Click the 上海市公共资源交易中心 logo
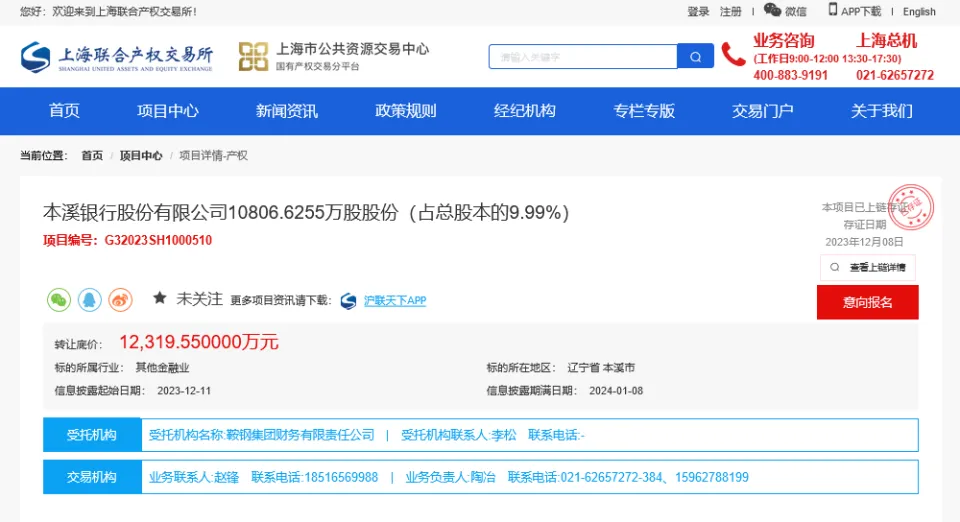Image resolution: width=960 pixels, height=522 pixels. pyautogui.click(x=334, y=56)
